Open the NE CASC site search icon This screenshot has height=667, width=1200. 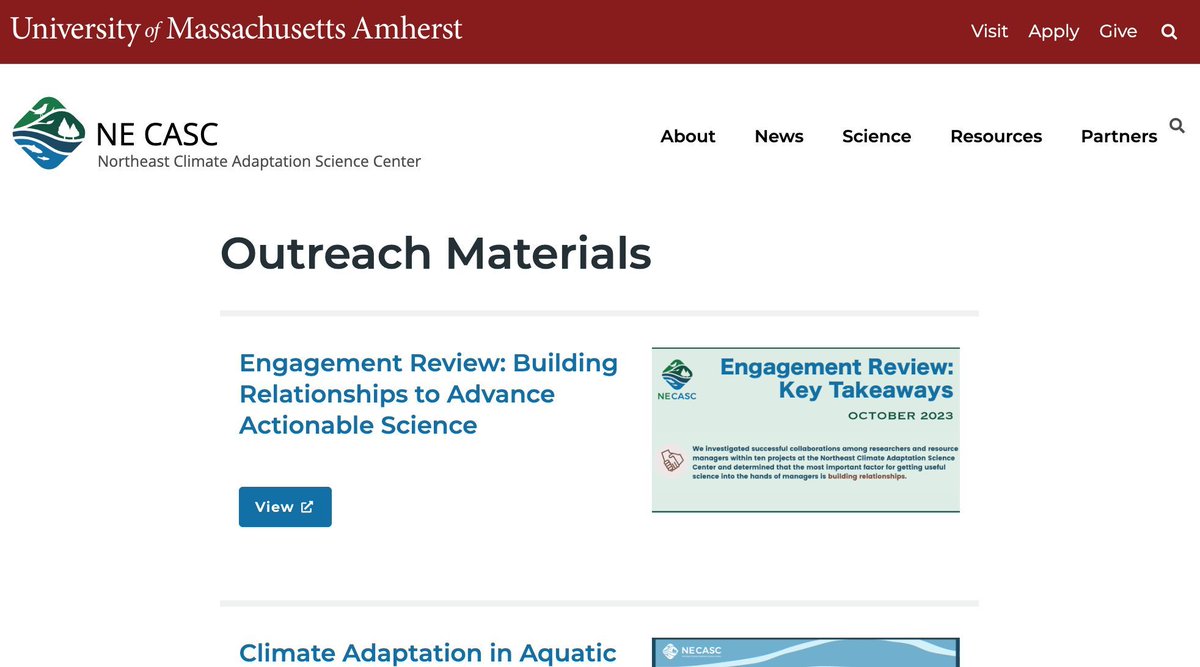click(1177, 126)
